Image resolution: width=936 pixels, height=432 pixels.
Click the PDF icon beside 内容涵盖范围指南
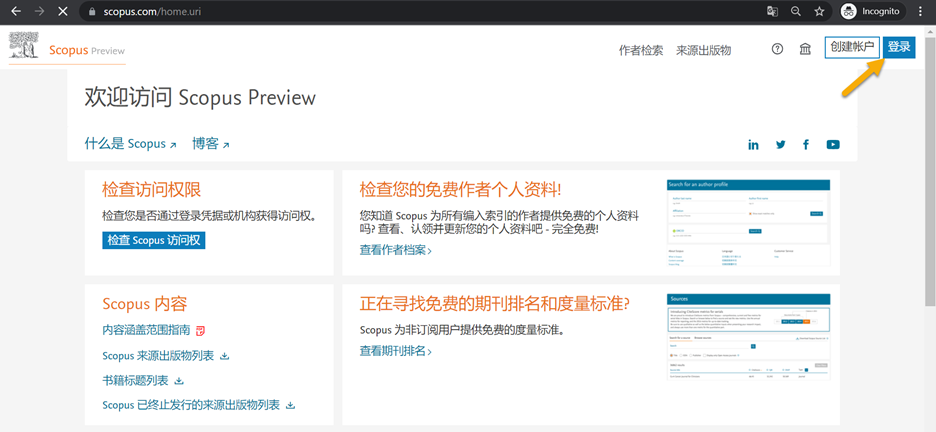point(202,330)
